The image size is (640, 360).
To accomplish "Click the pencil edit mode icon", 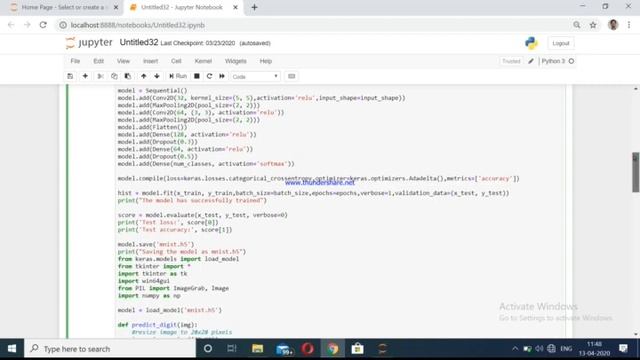I will [531, 61].
